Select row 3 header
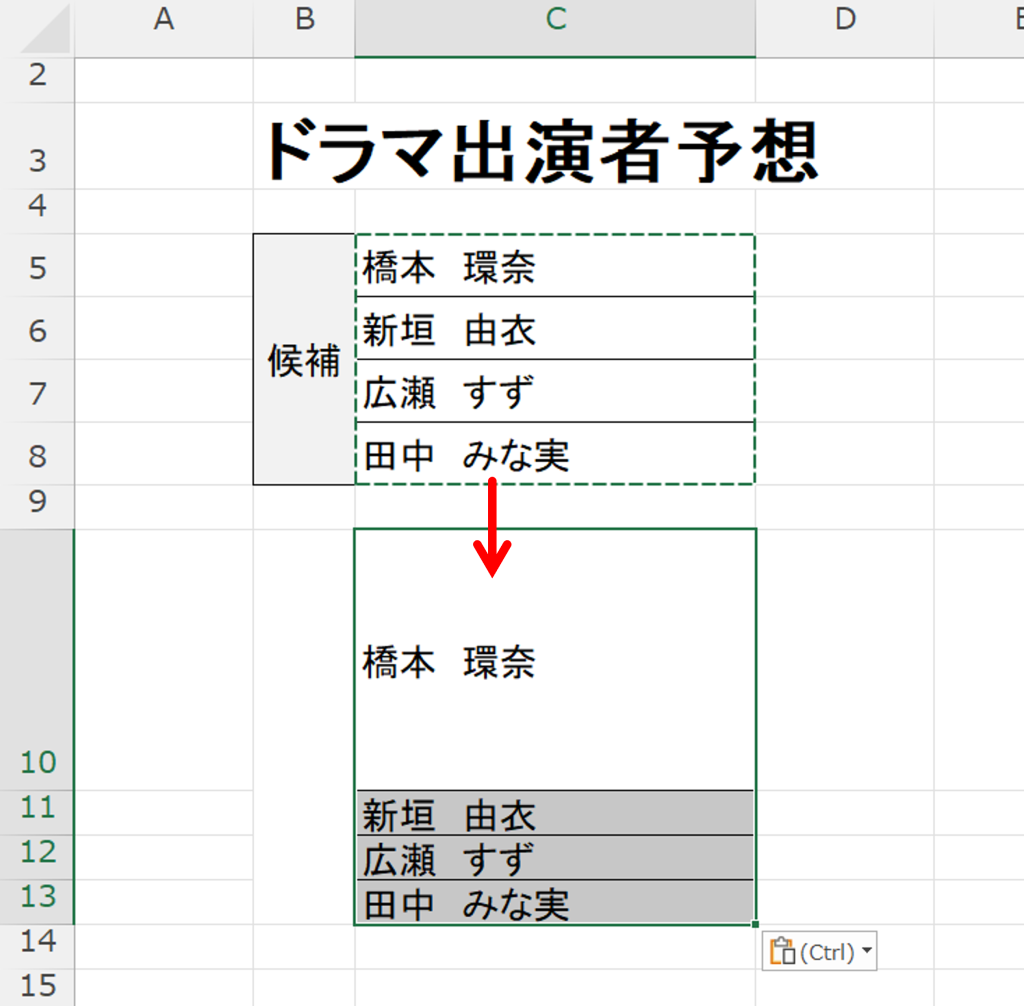 (37, 160)
